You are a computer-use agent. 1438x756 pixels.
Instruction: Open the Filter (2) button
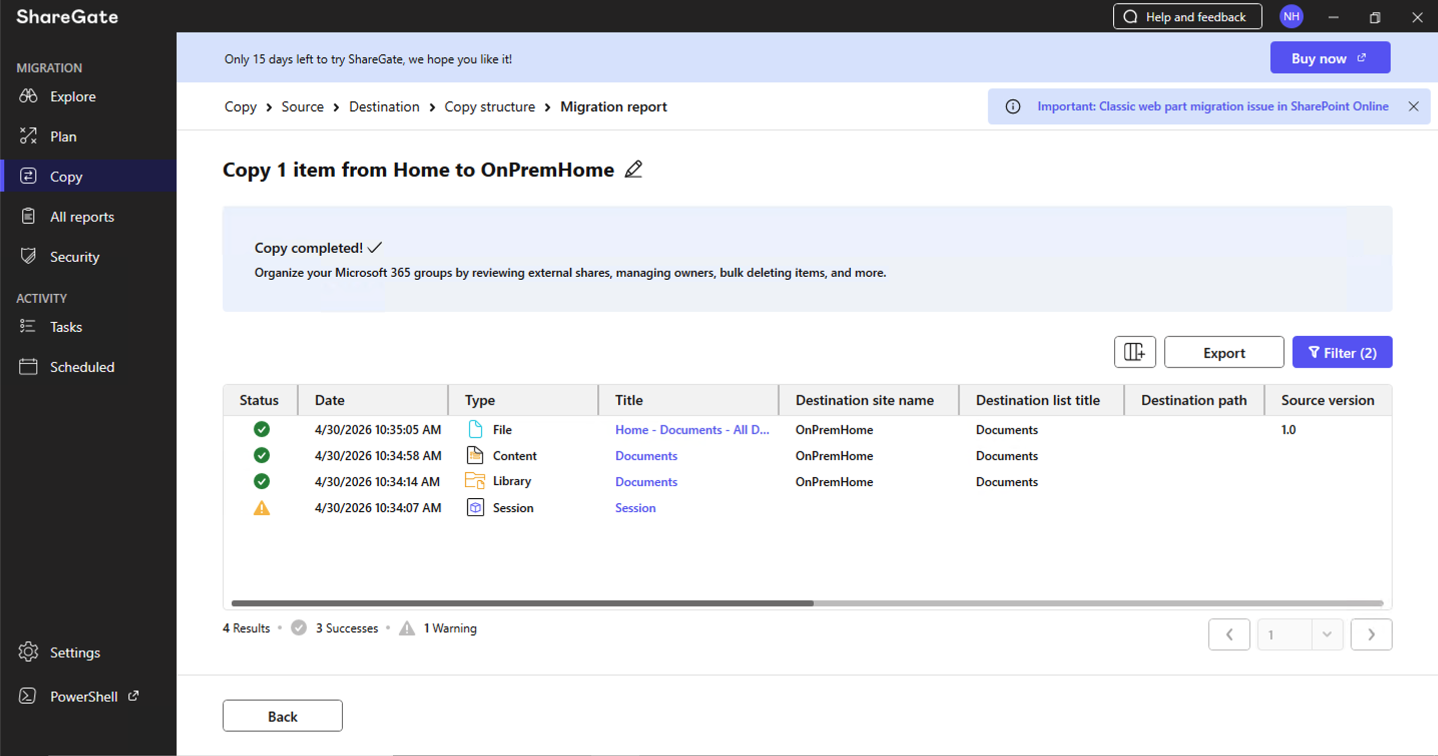tap(1342, 352)
